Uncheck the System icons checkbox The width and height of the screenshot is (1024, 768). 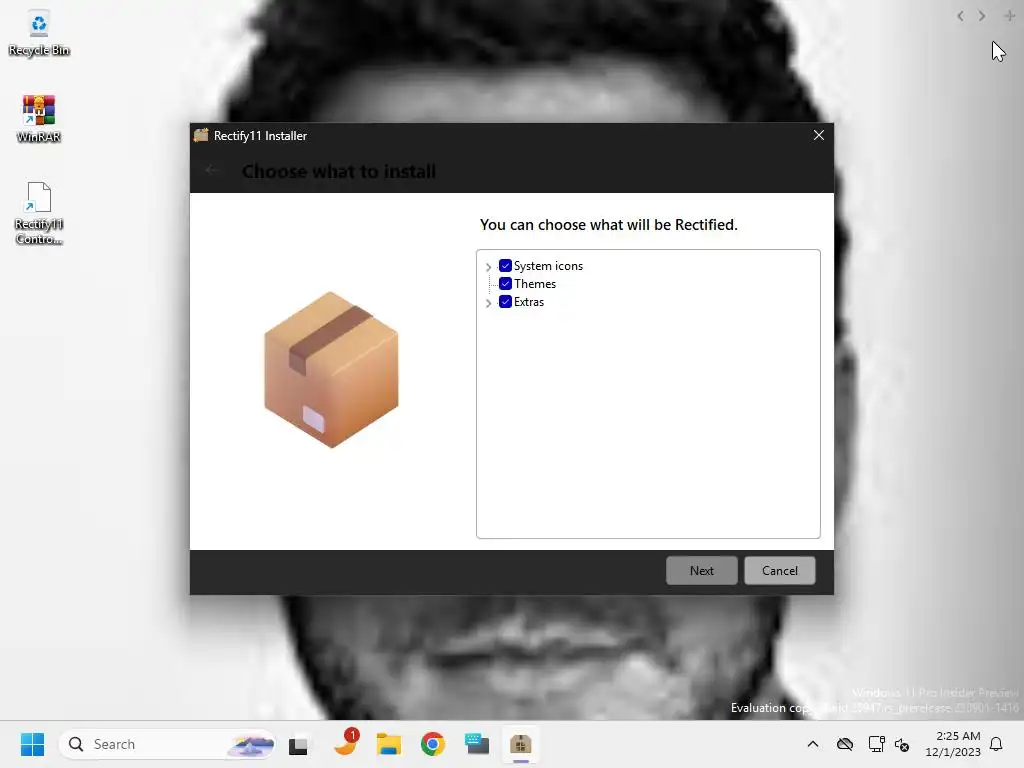[x=505, y=266]
